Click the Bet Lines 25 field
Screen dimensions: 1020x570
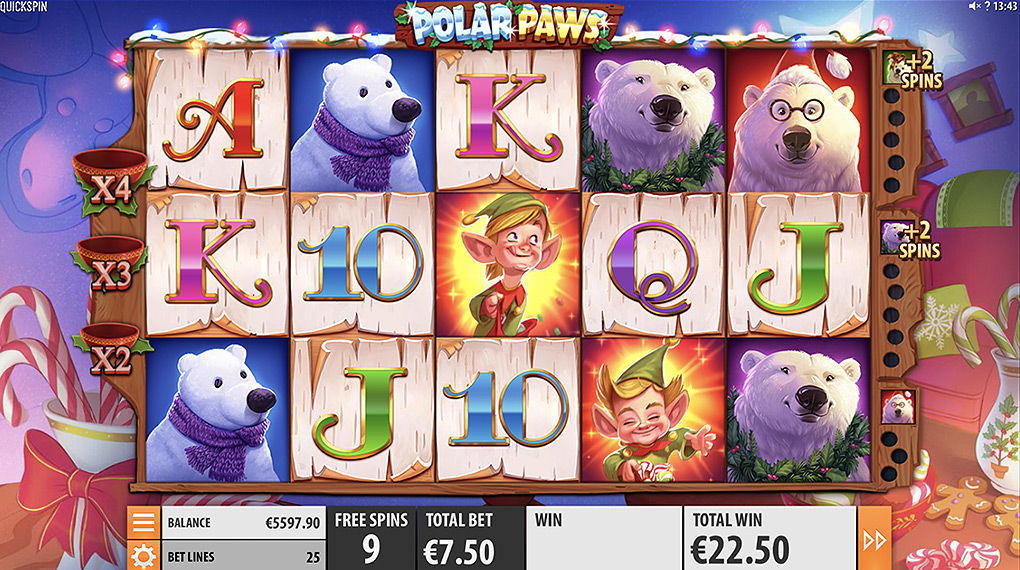point(243,556)
